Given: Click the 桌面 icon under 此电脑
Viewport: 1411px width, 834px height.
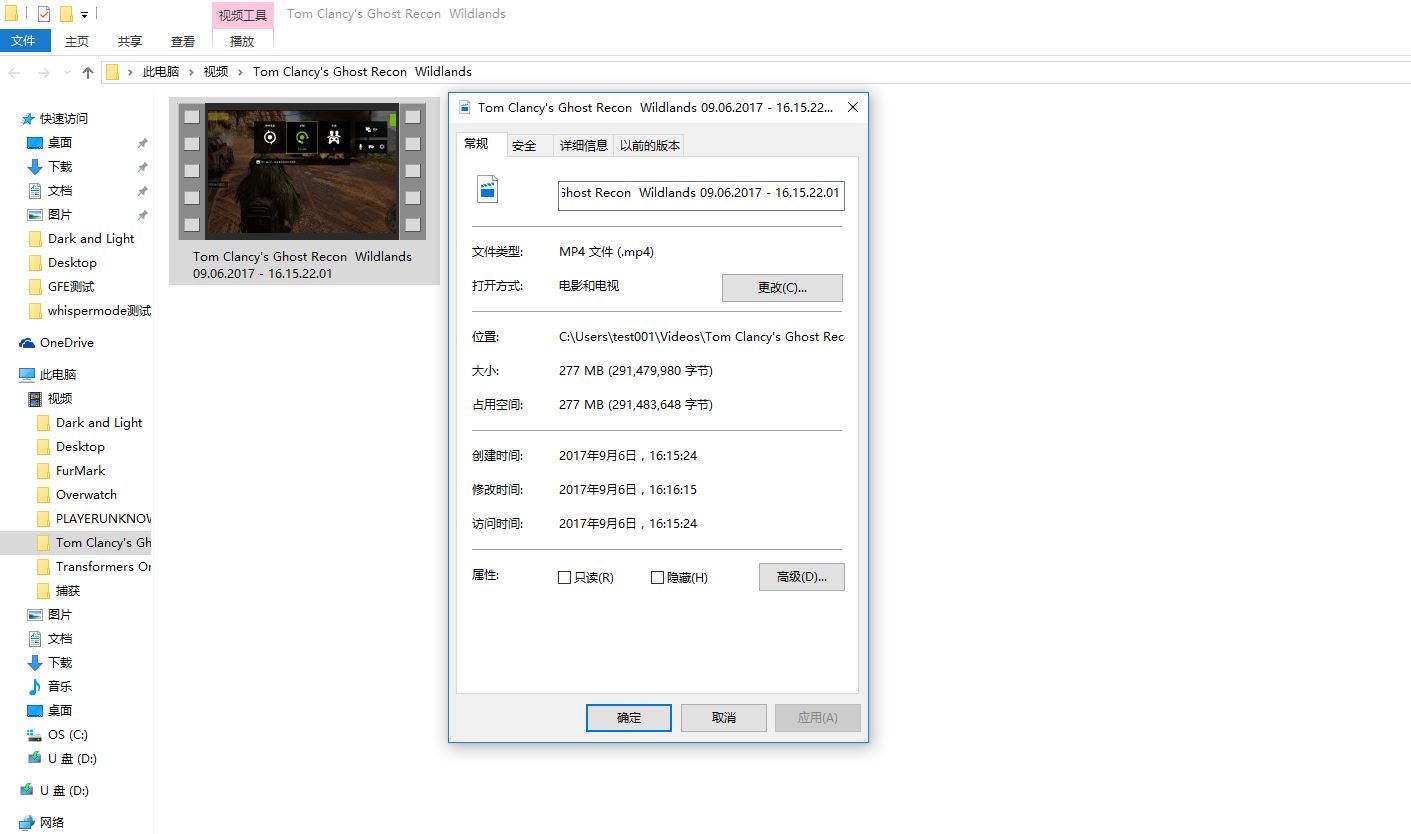Looking at the screenshot, I should tap(35, 711).
